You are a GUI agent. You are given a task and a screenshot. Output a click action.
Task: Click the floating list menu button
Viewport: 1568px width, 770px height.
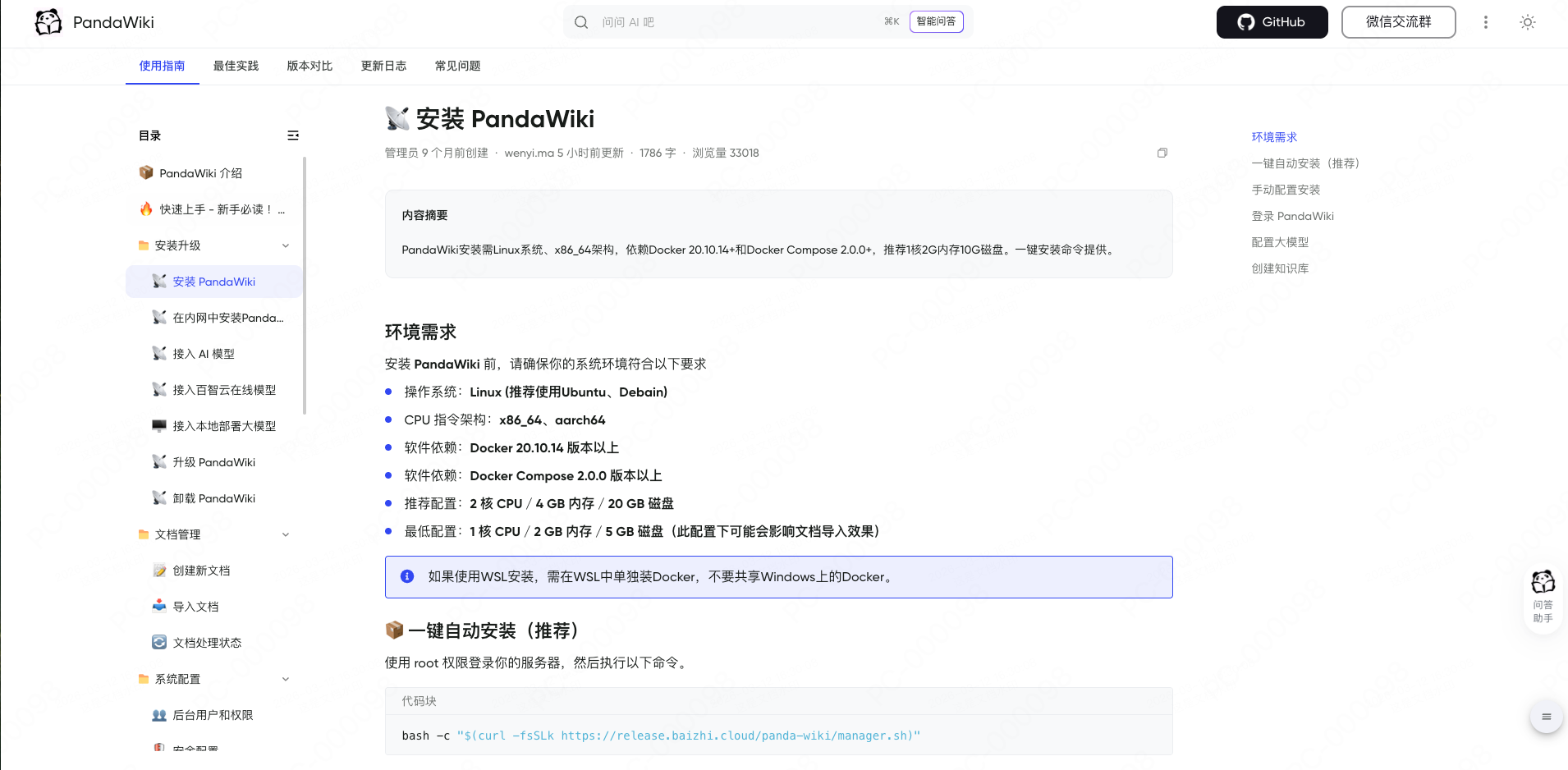point(1547,717)
